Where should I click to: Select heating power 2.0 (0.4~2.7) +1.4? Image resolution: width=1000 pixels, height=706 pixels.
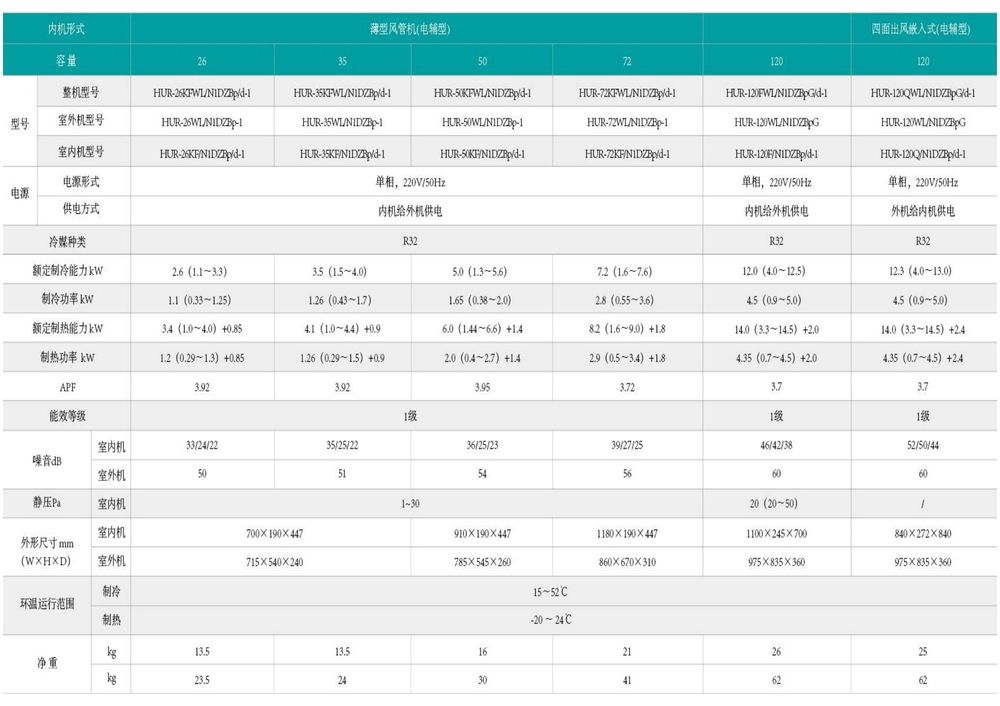point(482,358)
